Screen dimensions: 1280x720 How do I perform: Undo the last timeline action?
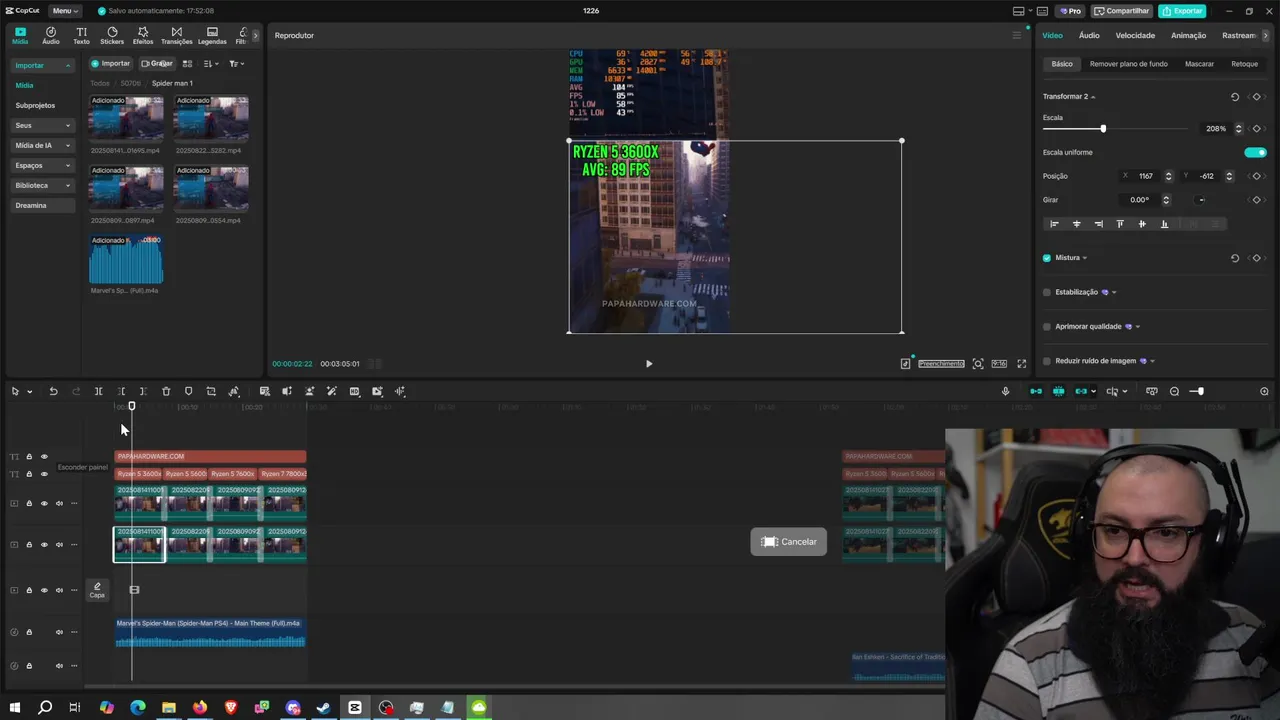click(x=53, y=391)
